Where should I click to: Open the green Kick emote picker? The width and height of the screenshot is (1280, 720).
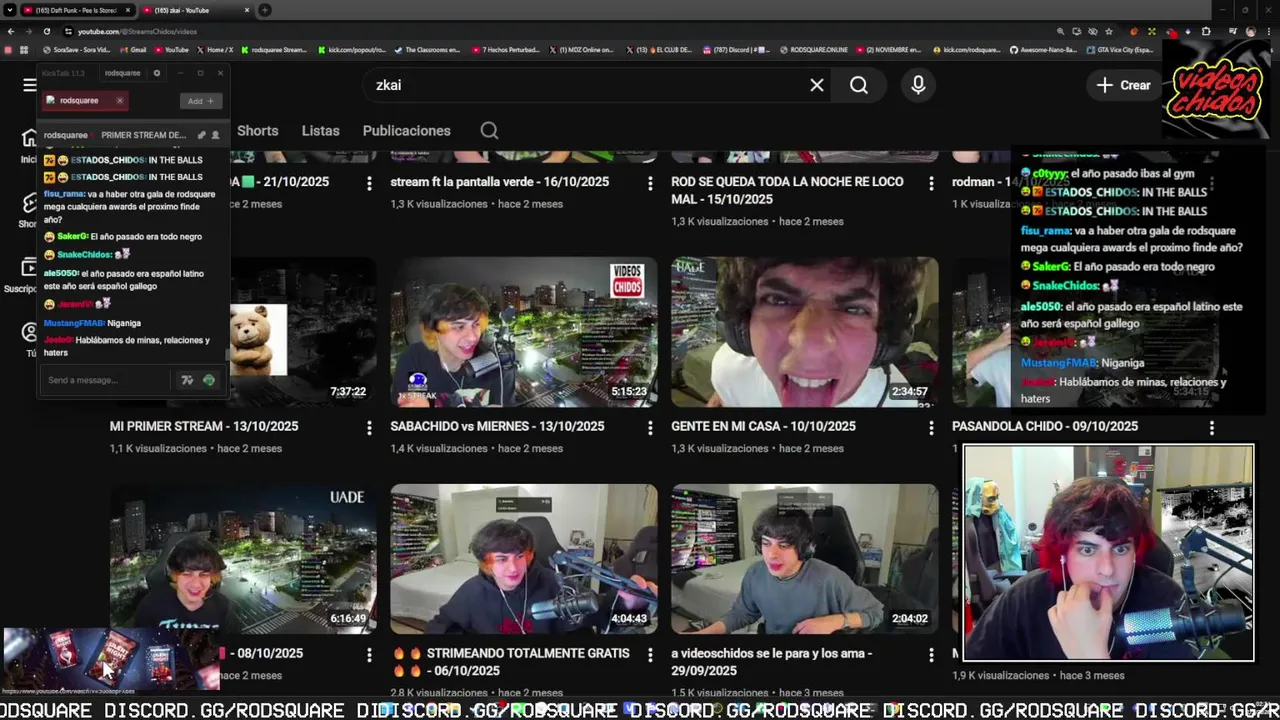coord(208,380)
